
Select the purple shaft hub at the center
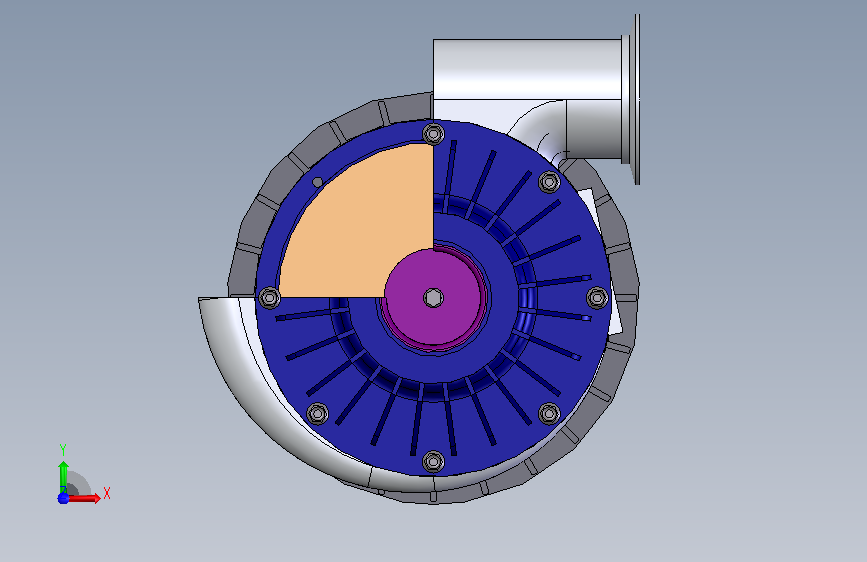[433, 299]
